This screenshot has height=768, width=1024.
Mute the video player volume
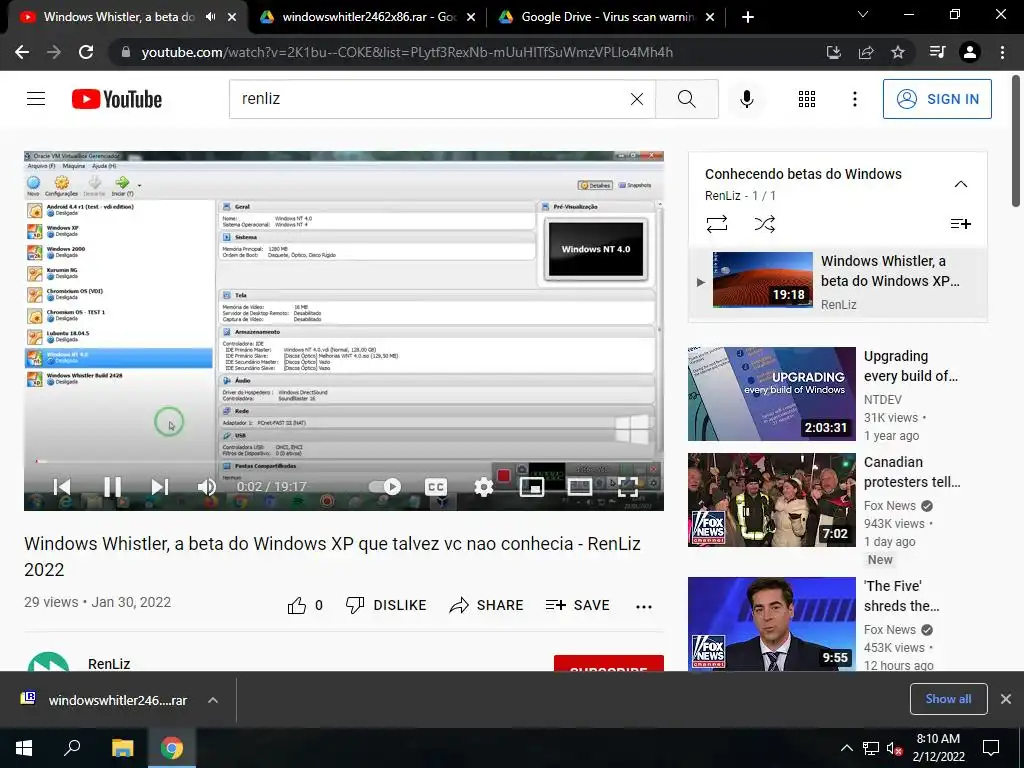[x=206, y=487]
